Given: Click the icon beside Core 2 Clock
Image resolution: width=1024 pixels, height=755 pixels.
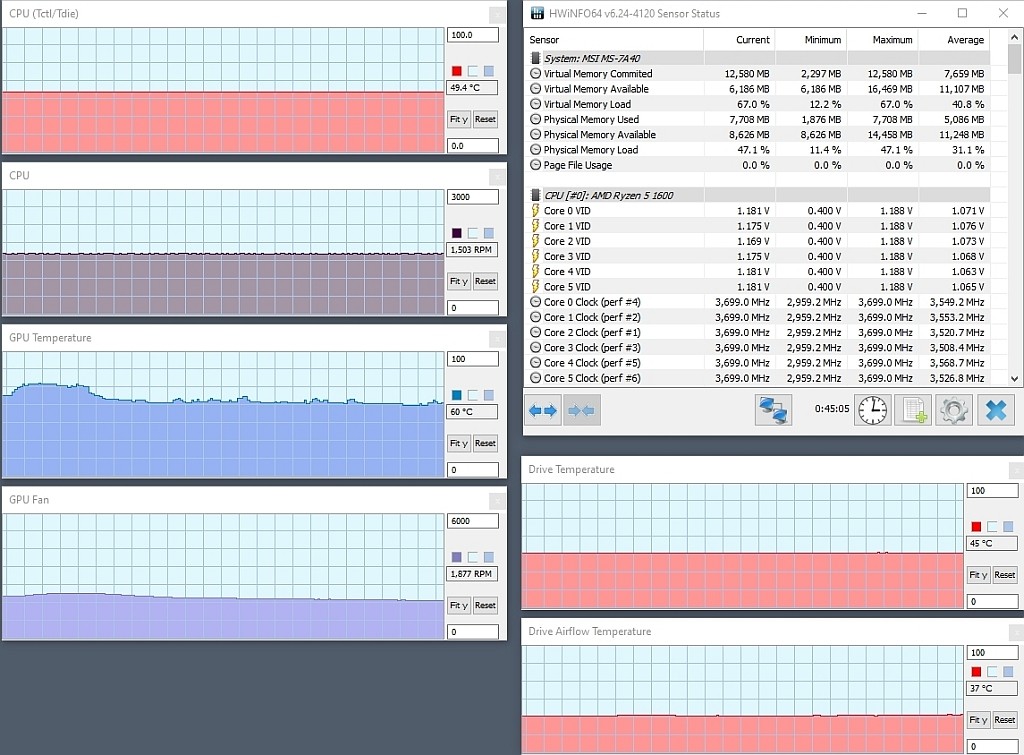Looking at the screenshot, I should tap(536, 332).
